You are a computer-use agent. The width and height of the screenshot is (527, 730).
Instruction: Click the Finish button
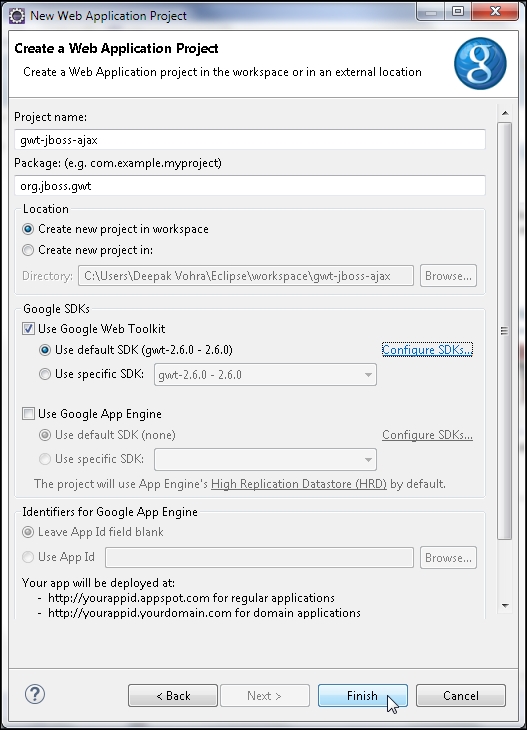[363, 696]
